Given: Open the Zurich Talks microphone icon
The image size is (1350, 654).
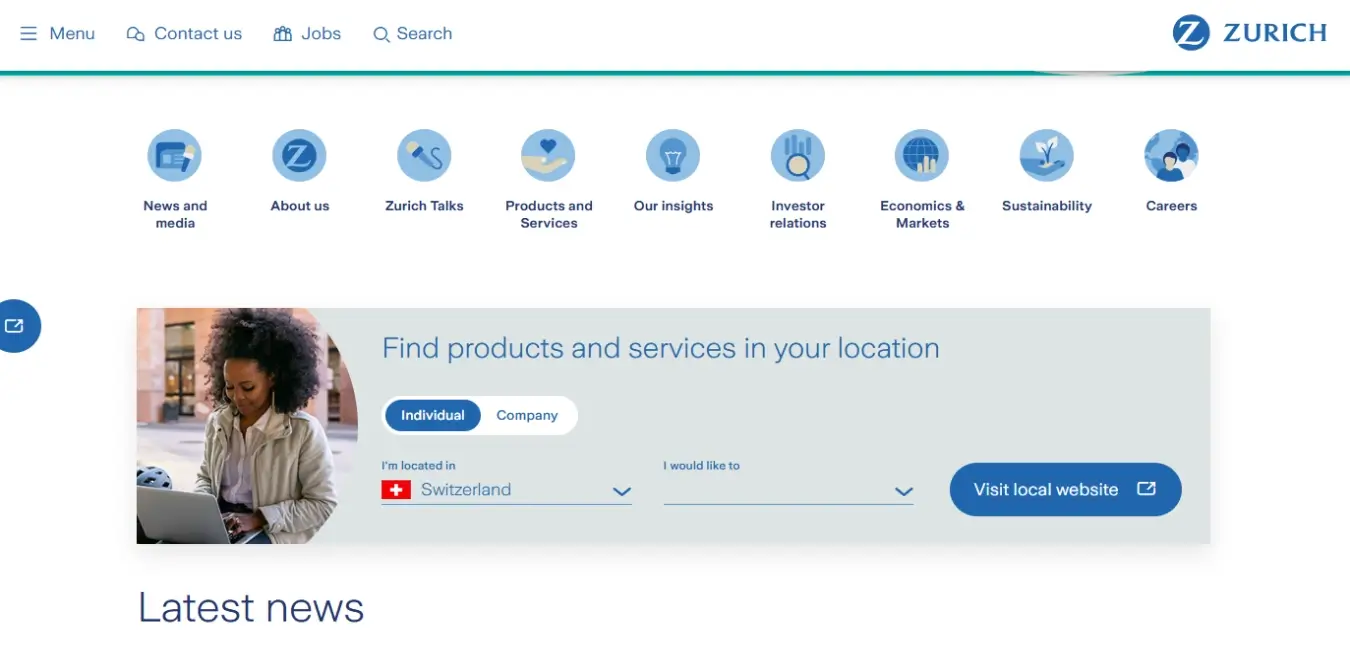Looking at the screenshot, I should [x=424, y=156].
